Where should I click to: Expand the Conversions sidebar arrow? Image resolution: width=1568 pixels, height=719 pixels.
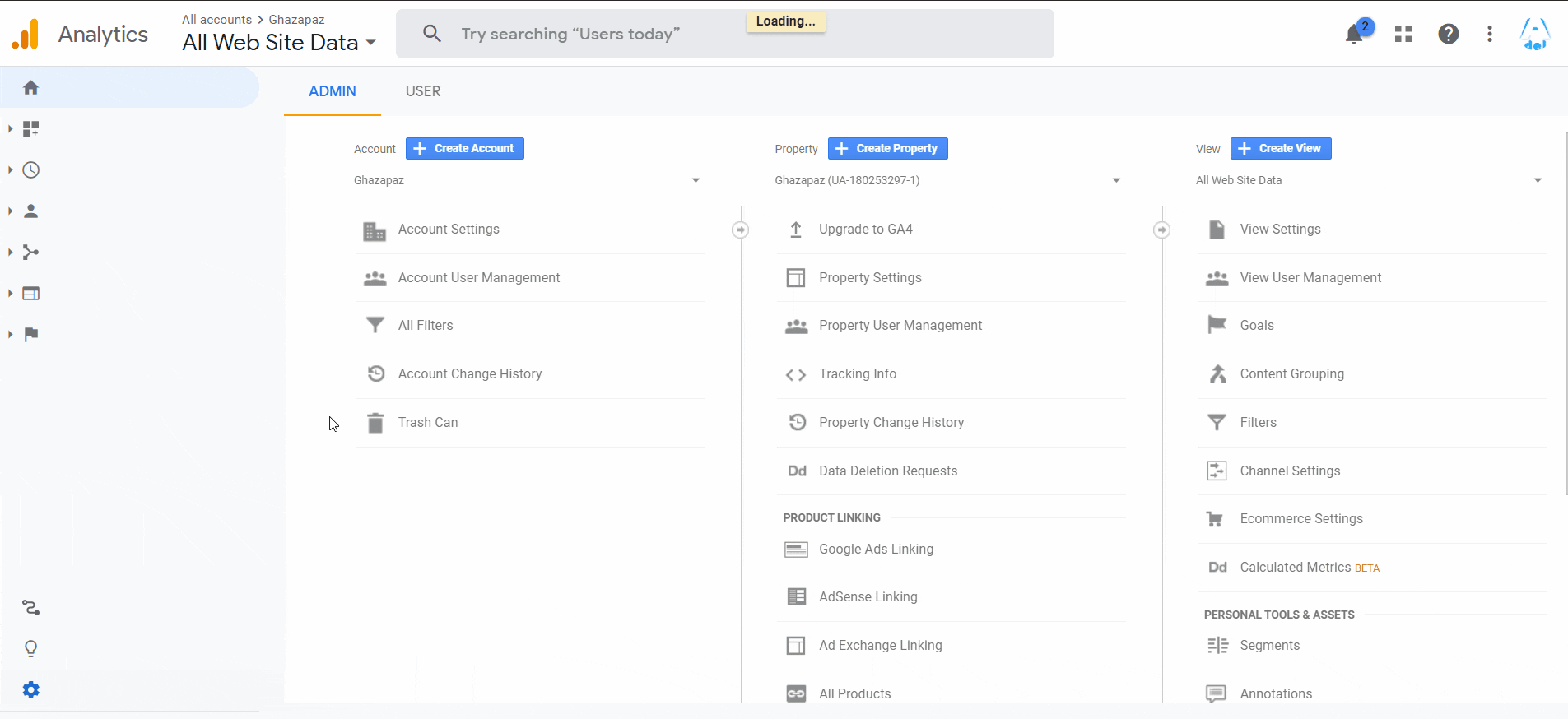(x=10, y=334)
